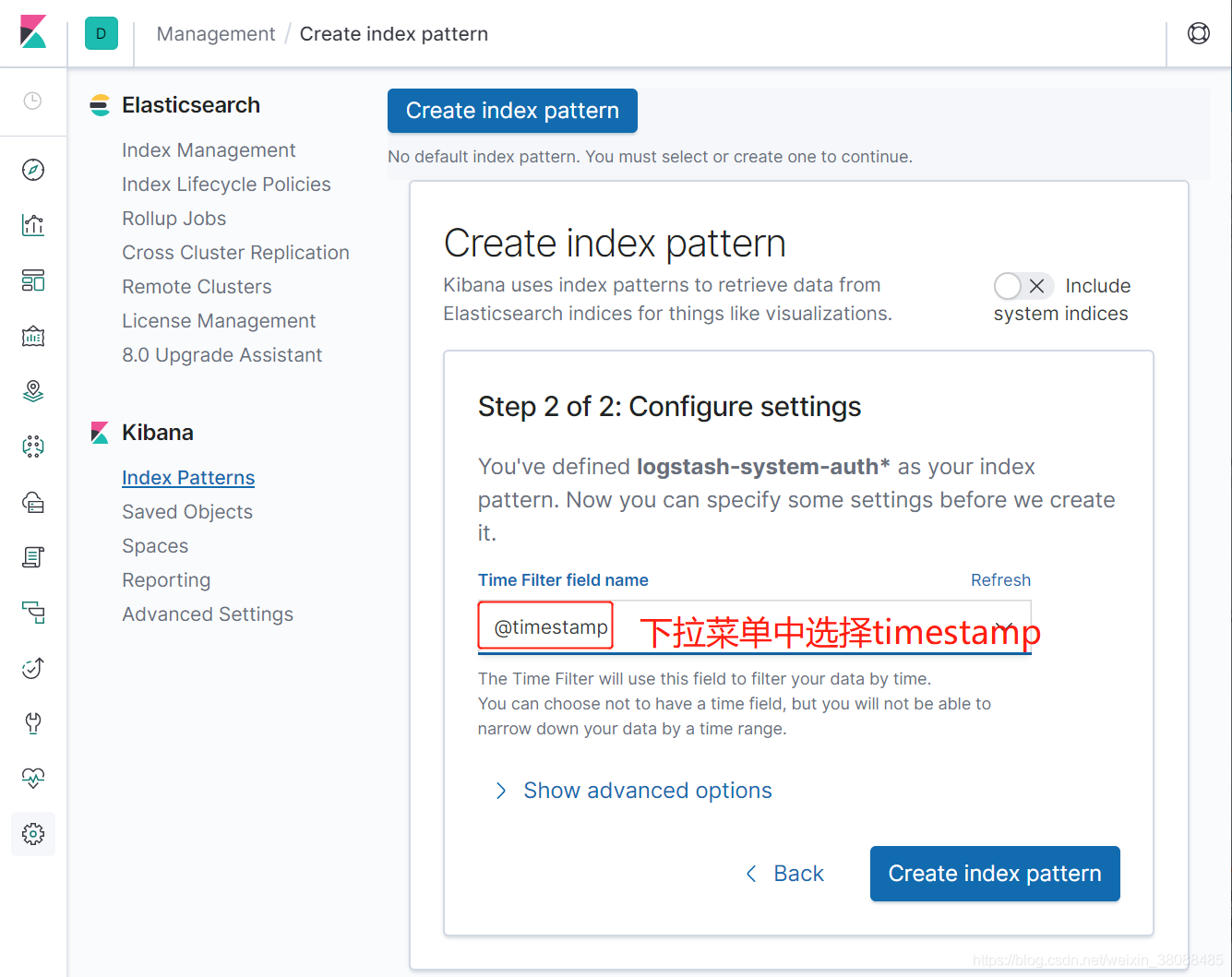The height and width of the screenshot is (977, 1232).
Task: Open Maps pin icon in sidebar
Action: click(33, 391)
